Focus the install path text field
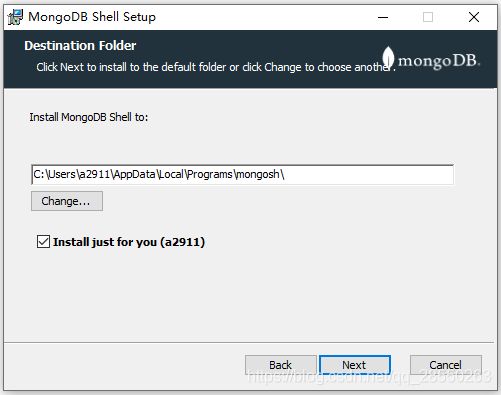 (x=242, y=174)
